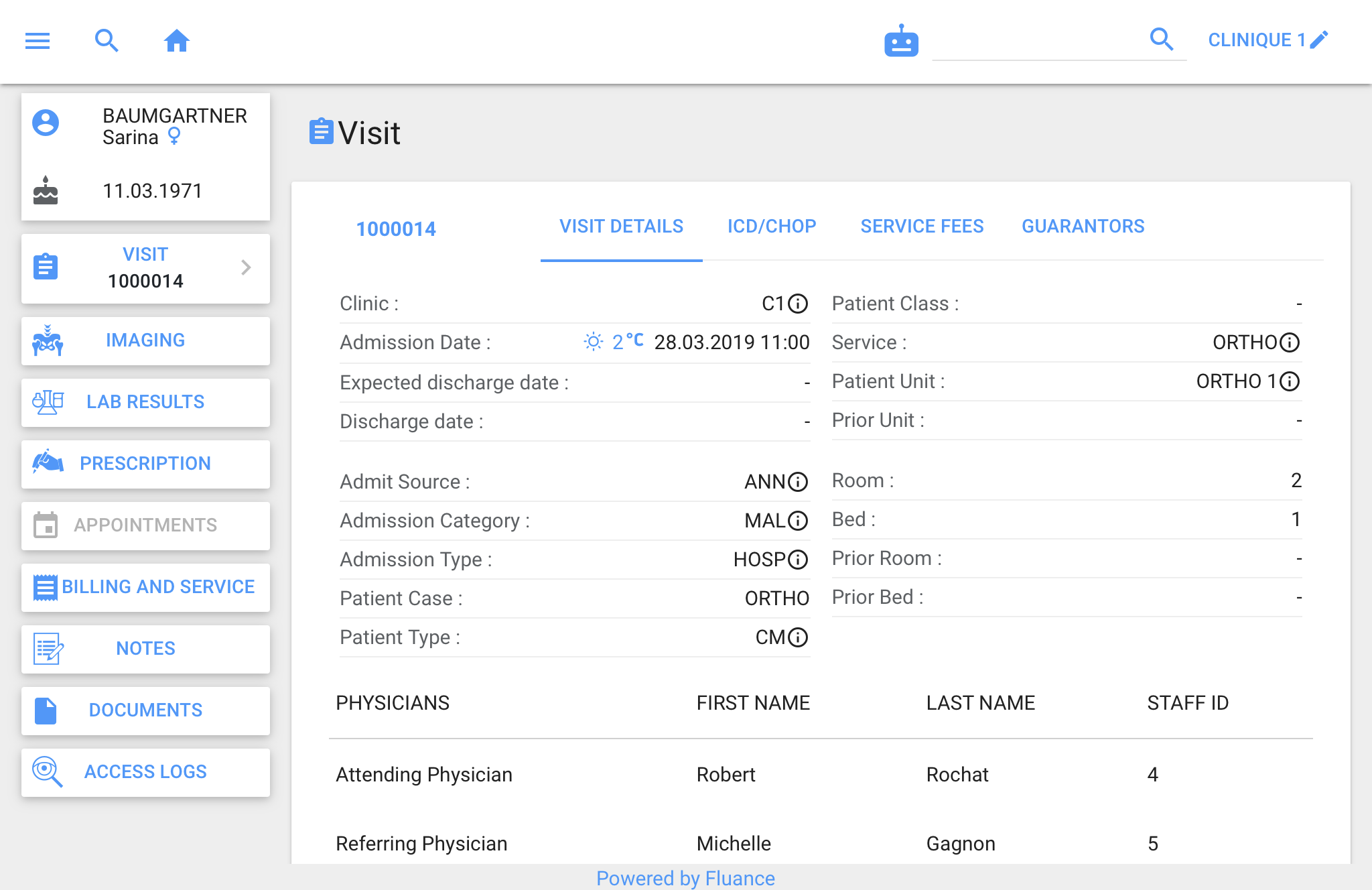This screenshot has width=1372, height=890.
Task: Select the Guarantors tab
Action: pos(1083,227)
